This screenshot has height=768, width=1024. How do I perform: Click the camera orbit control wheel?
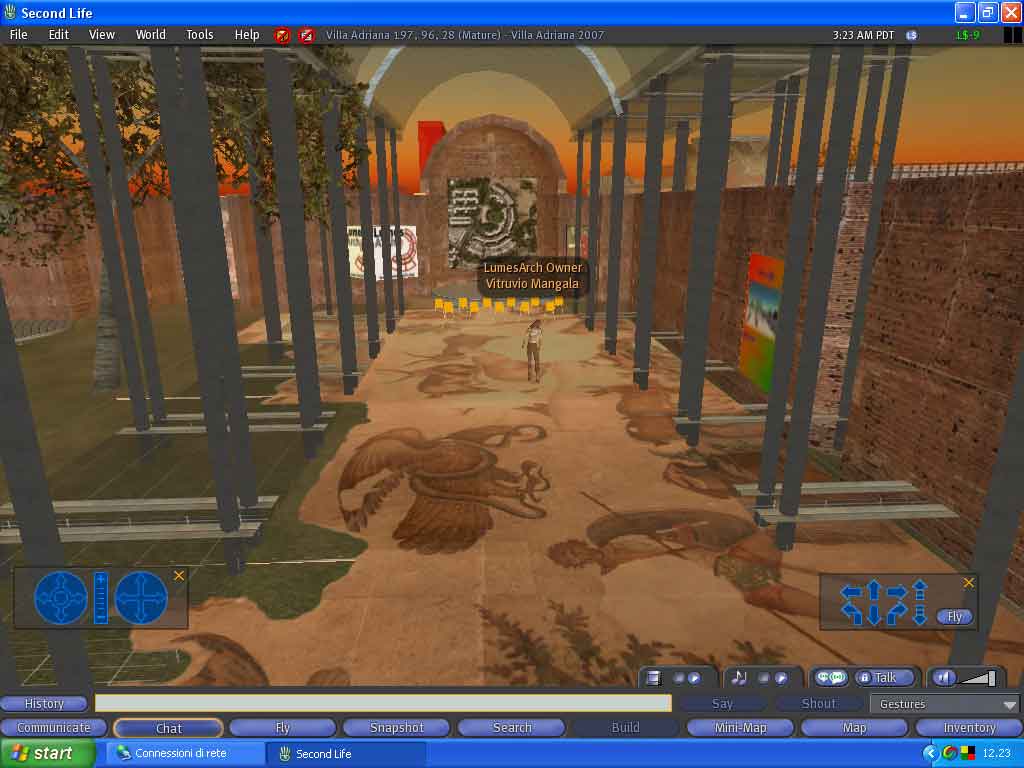tap(61, 598)
